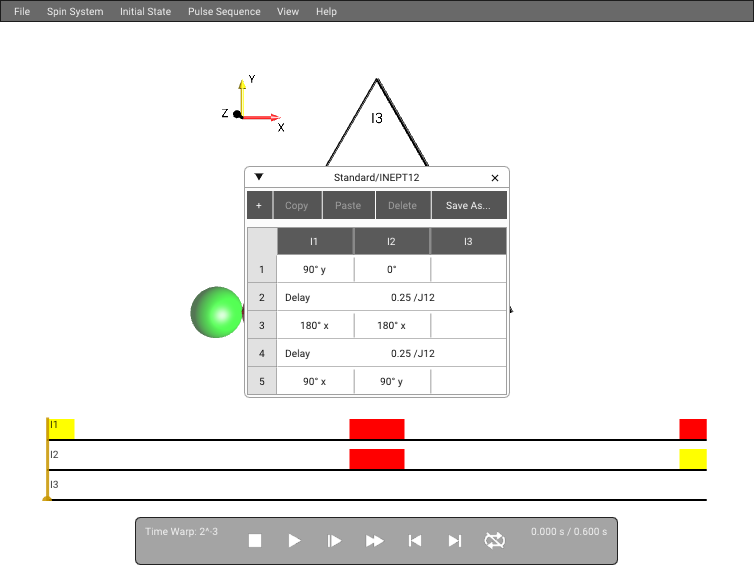Close the Standard/INEPT12 panel
The height and width of the screenshot is (565, 754).
[495, 178]
